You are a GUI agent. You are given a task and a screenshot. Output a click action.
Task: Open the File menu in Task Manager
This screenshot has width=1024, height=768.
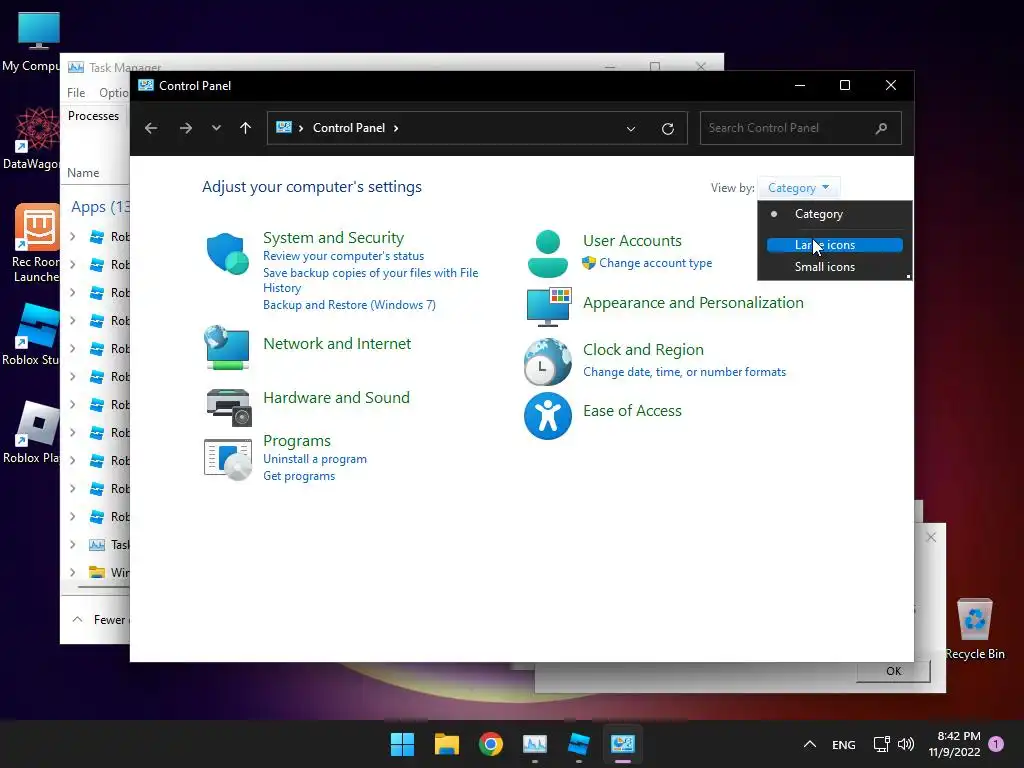point(76,93)
